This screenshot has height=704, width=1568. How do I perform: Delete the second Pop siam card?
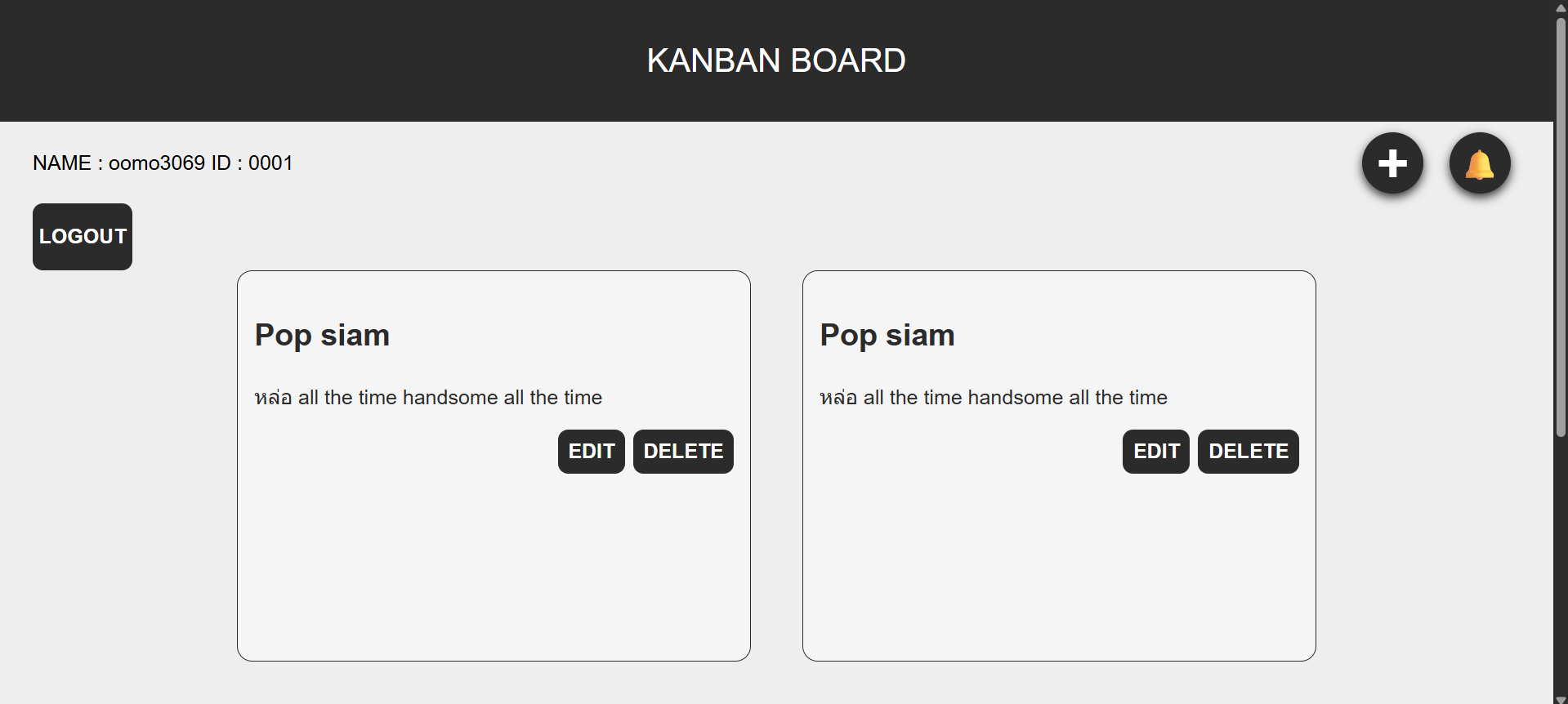1249,452
